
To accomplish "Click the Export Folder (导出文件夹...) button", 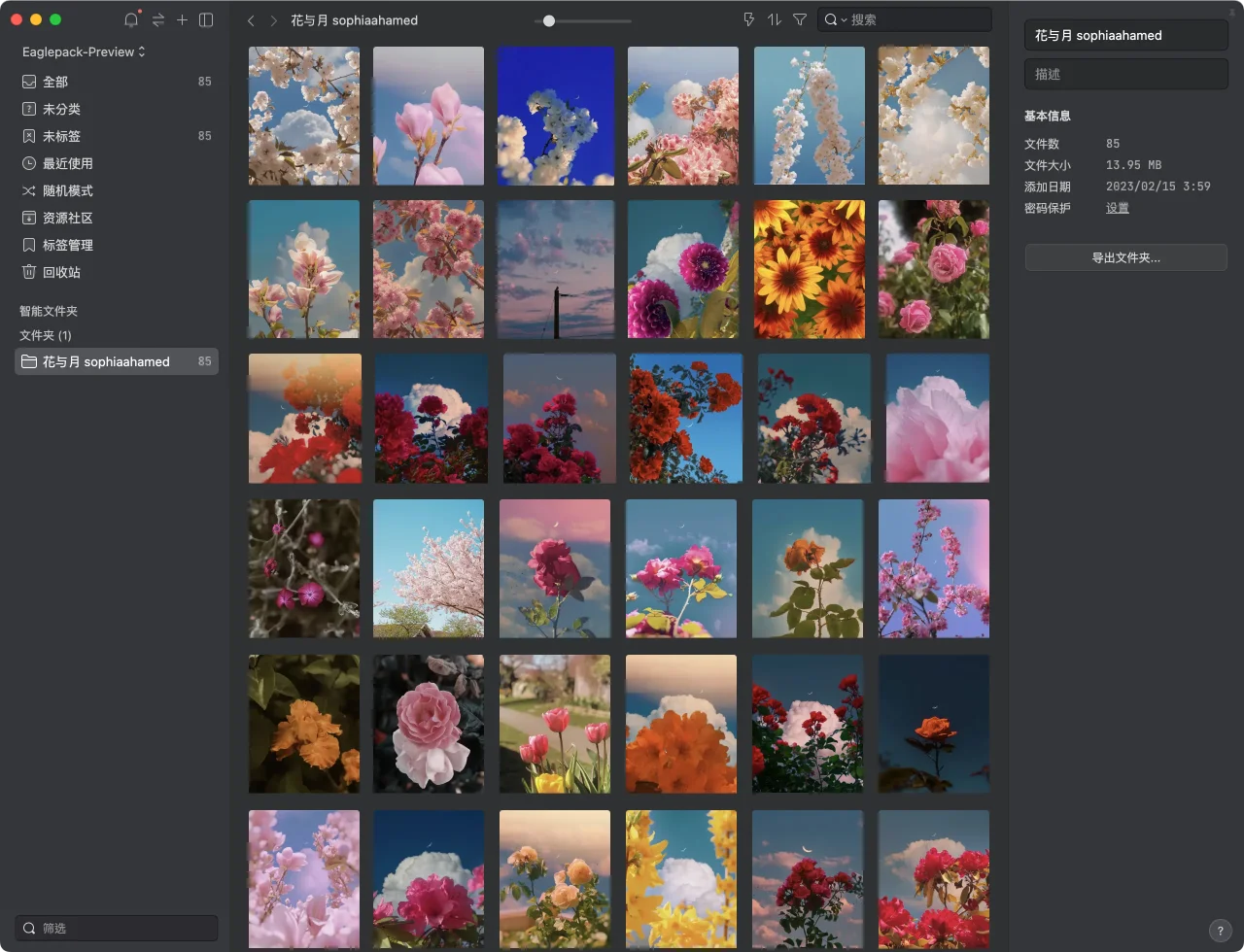I will coord(1125,257).
